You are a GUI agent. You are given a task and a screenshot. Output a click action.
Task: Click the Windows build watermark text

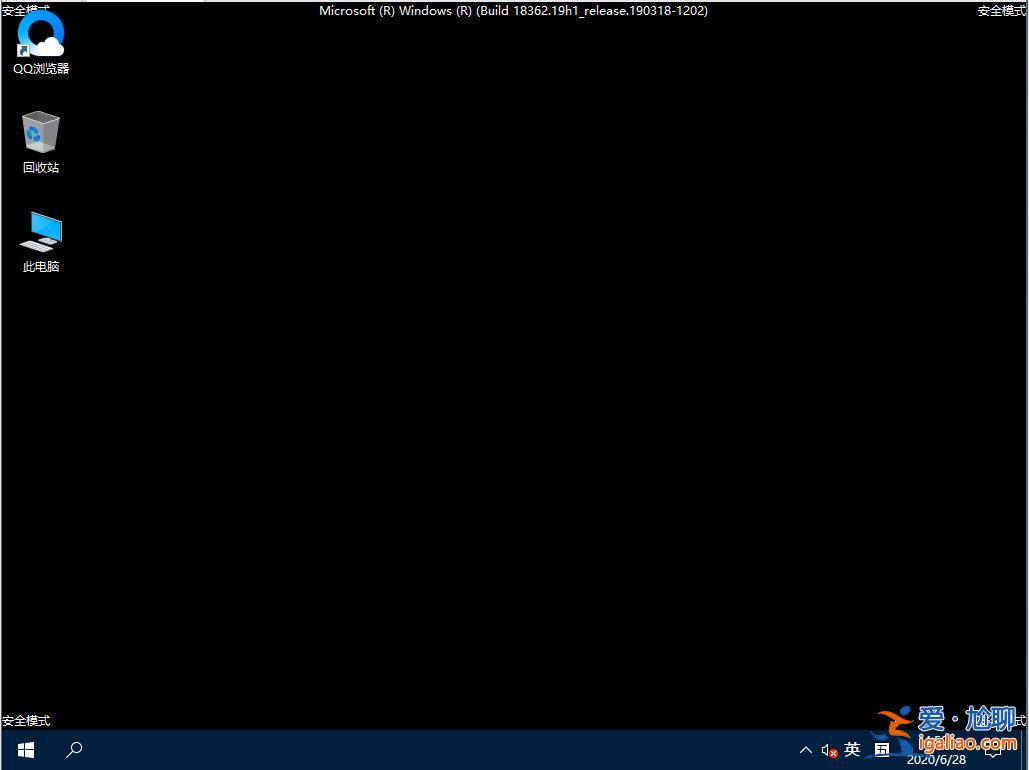513,10
